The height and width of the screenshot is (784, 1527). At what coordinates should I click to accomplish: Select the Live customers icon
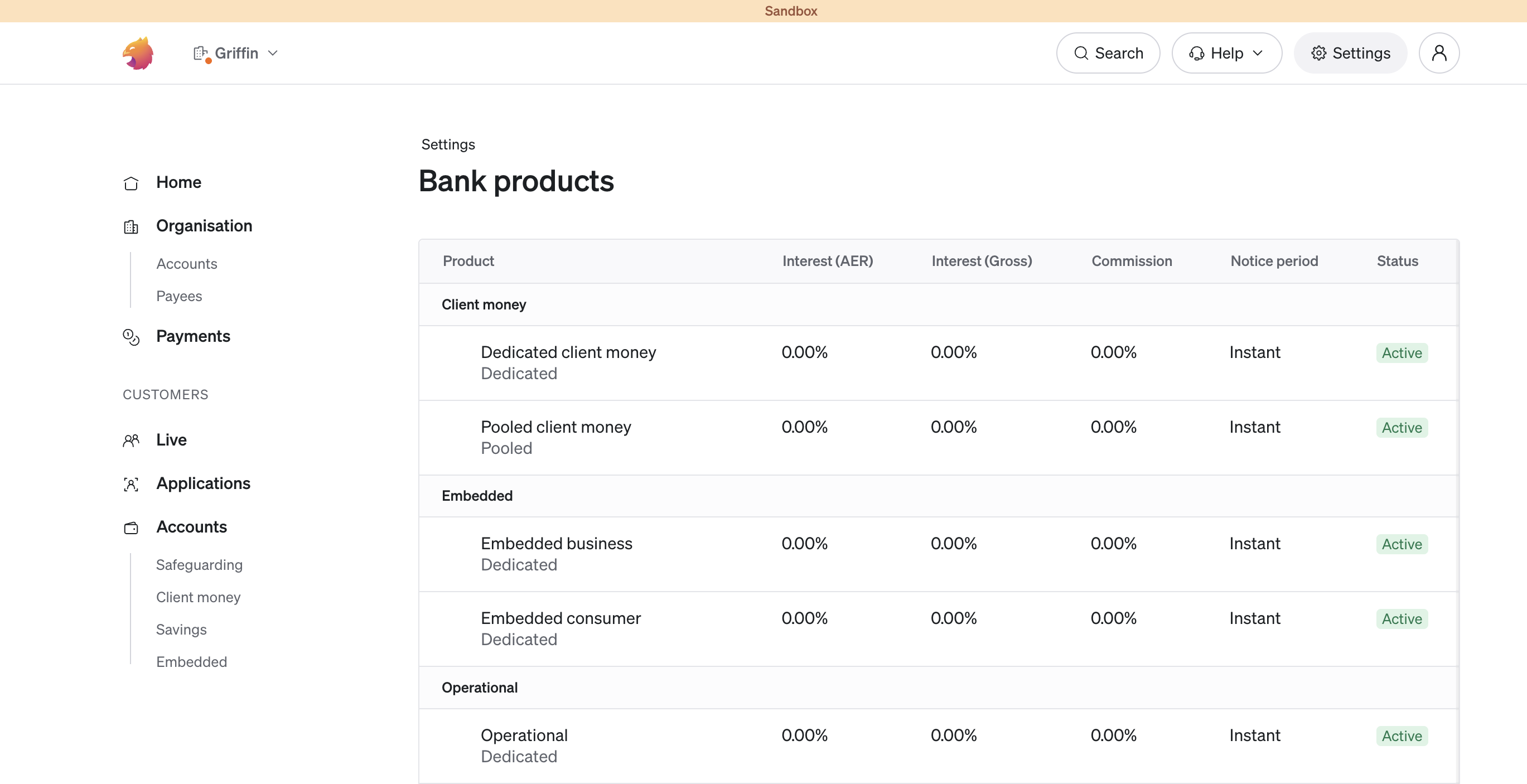point(131,440)
